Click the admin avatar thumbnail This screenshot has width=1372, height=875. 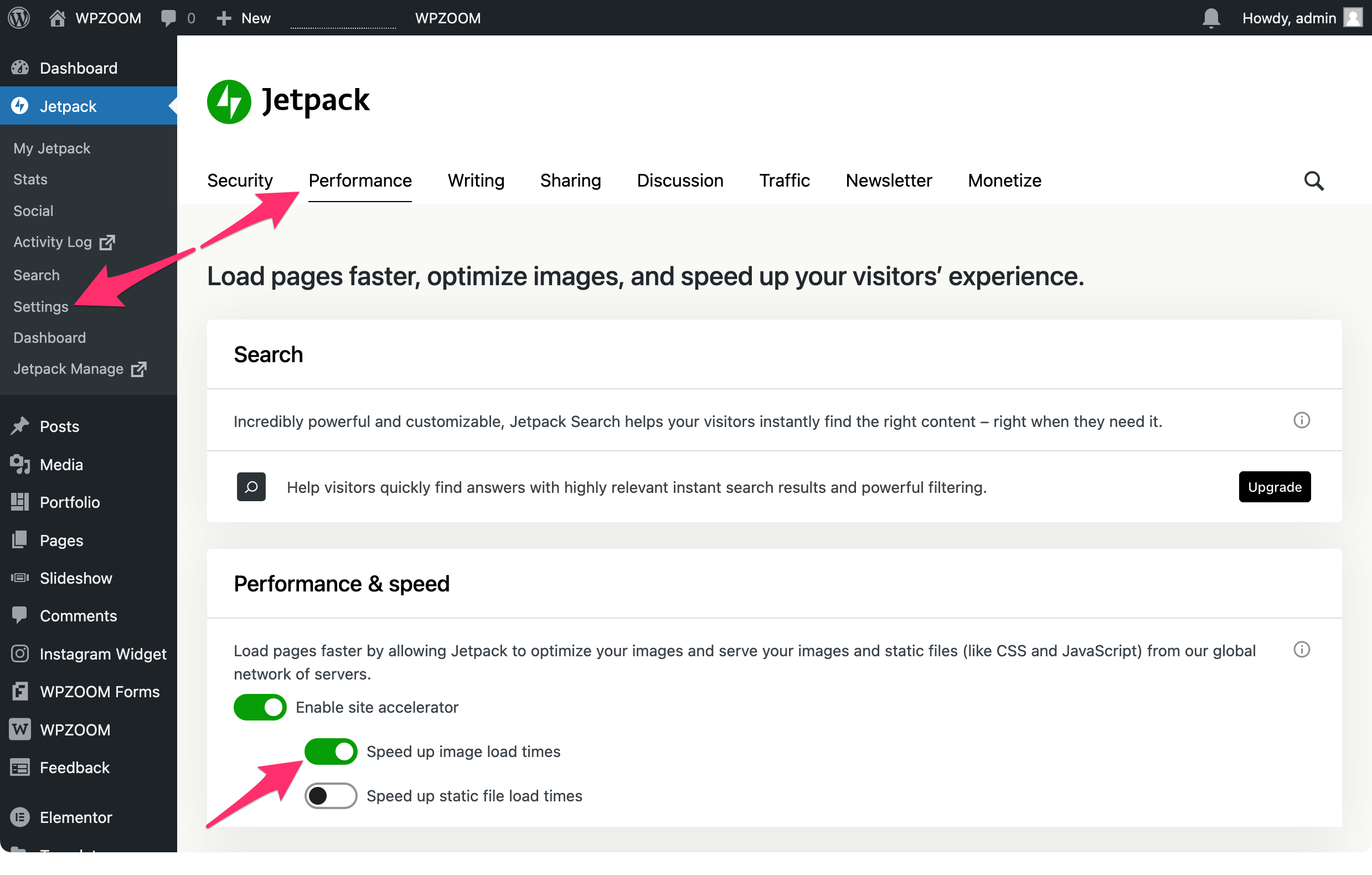click(x=1353, y=18)
